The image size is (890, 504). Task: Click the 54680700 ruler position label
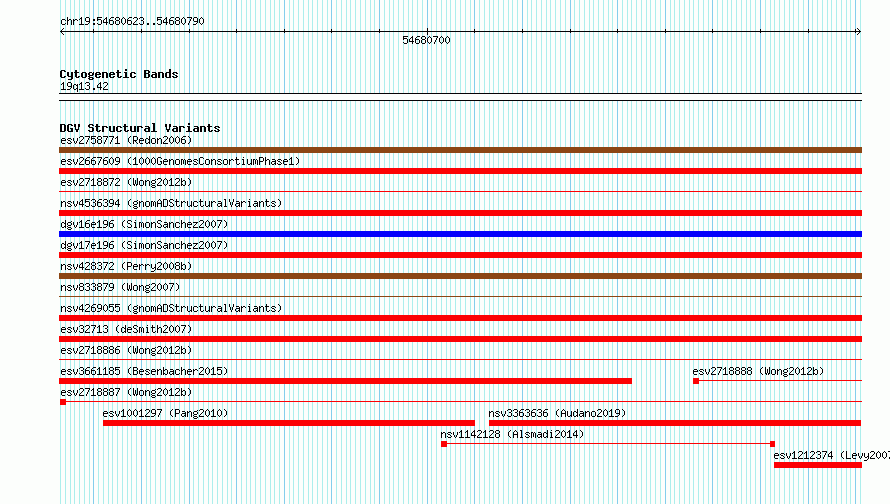(x=426, y=40)
